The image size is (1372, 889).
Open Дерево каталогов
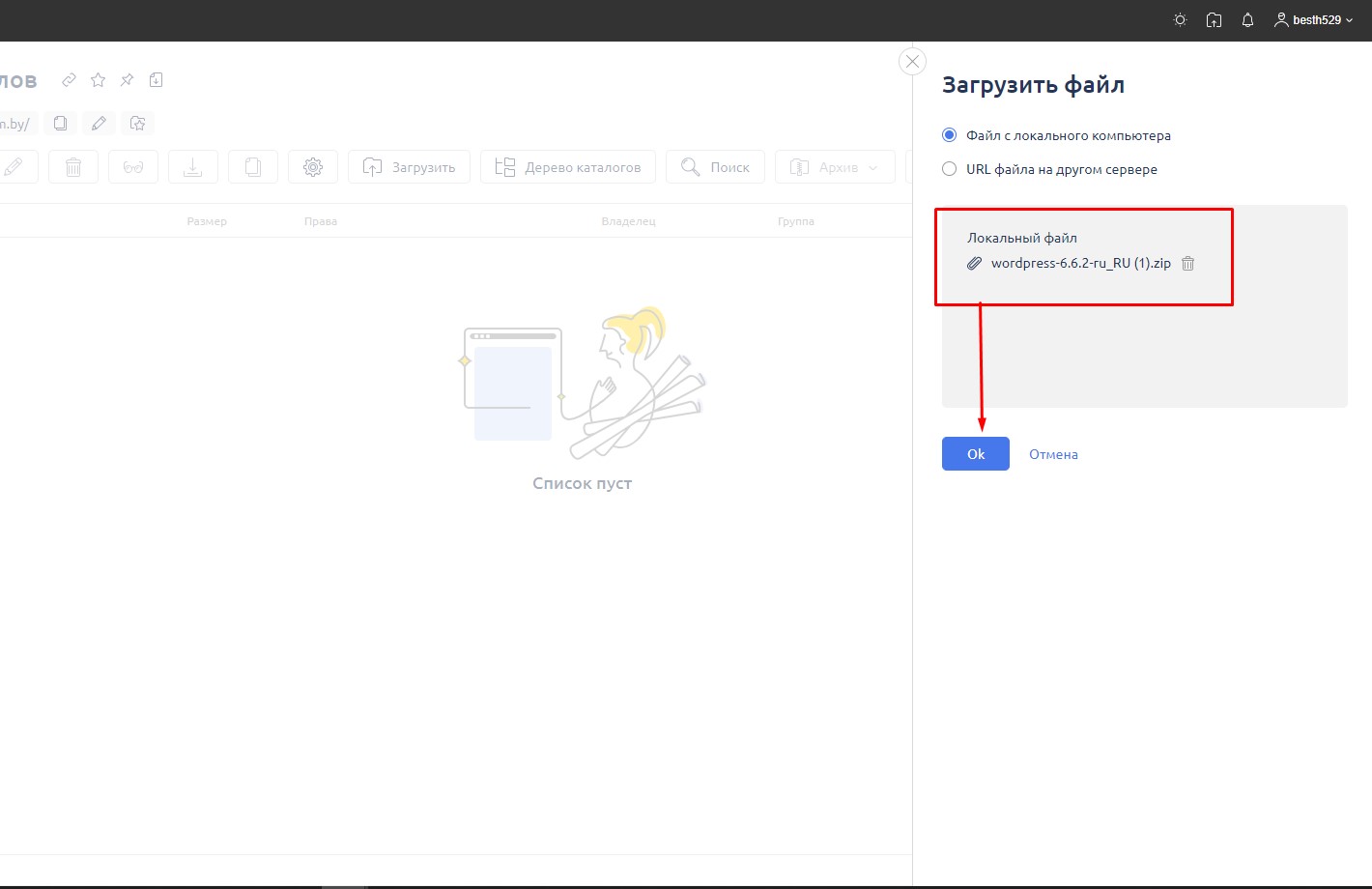(567, 167)
